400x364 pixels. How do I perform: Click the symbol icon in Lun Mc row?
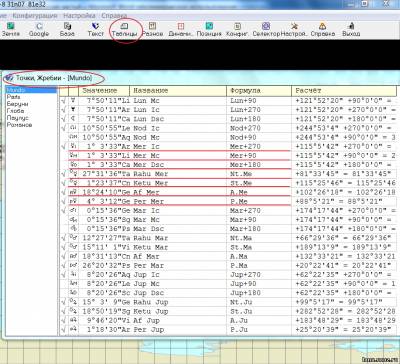(x=73, y=101)
